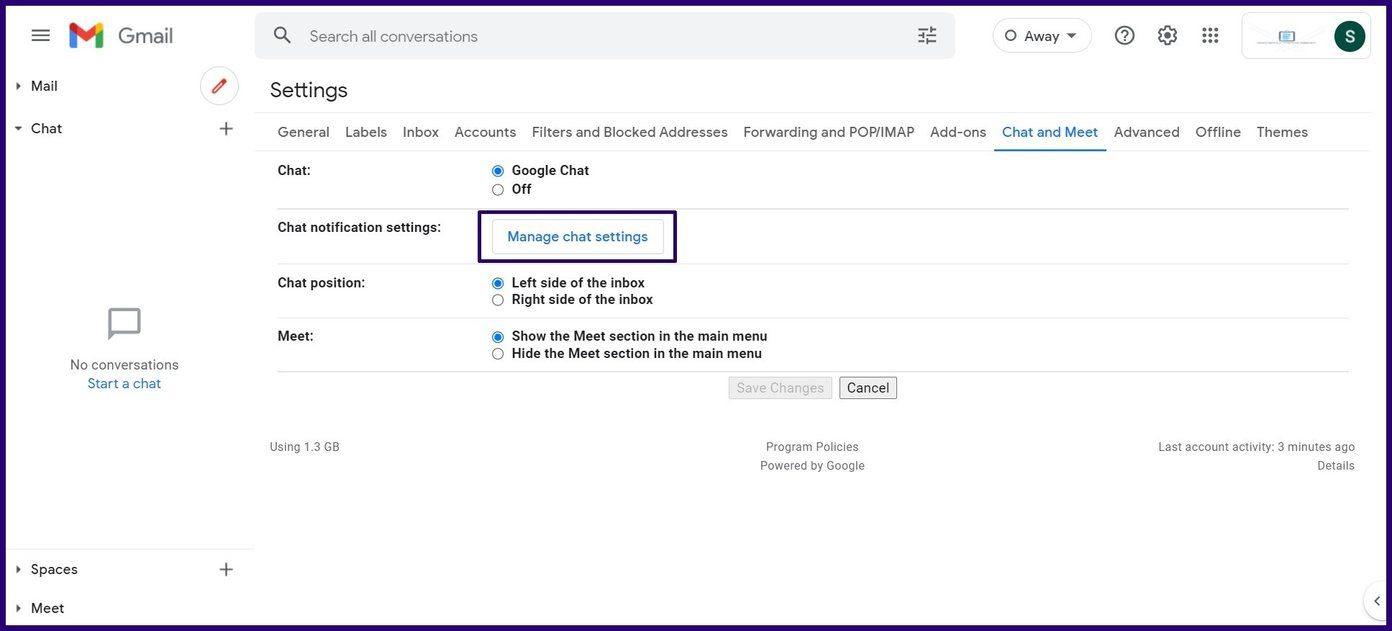Switch to the Add-ons tab
This screenshot has height=631, width=1392.
click(958, 132)
